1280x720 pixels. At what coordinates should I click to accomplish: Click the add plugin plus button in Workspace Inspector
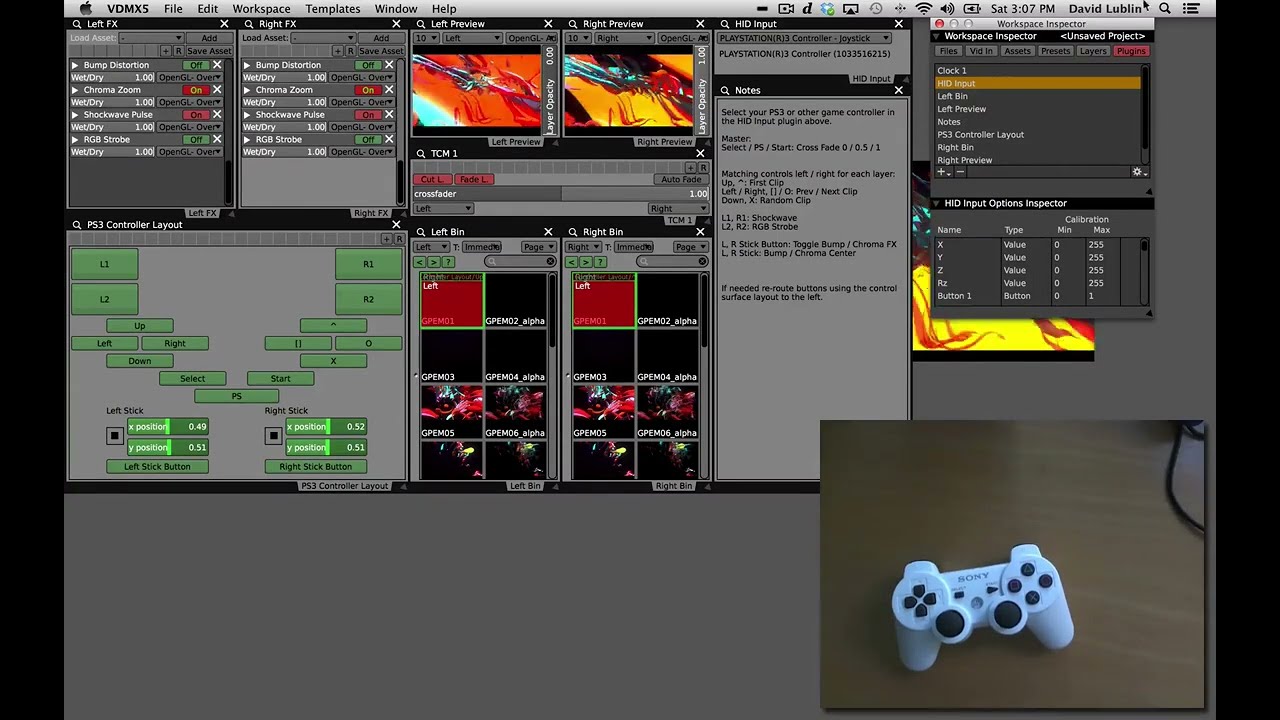(942, 172)
